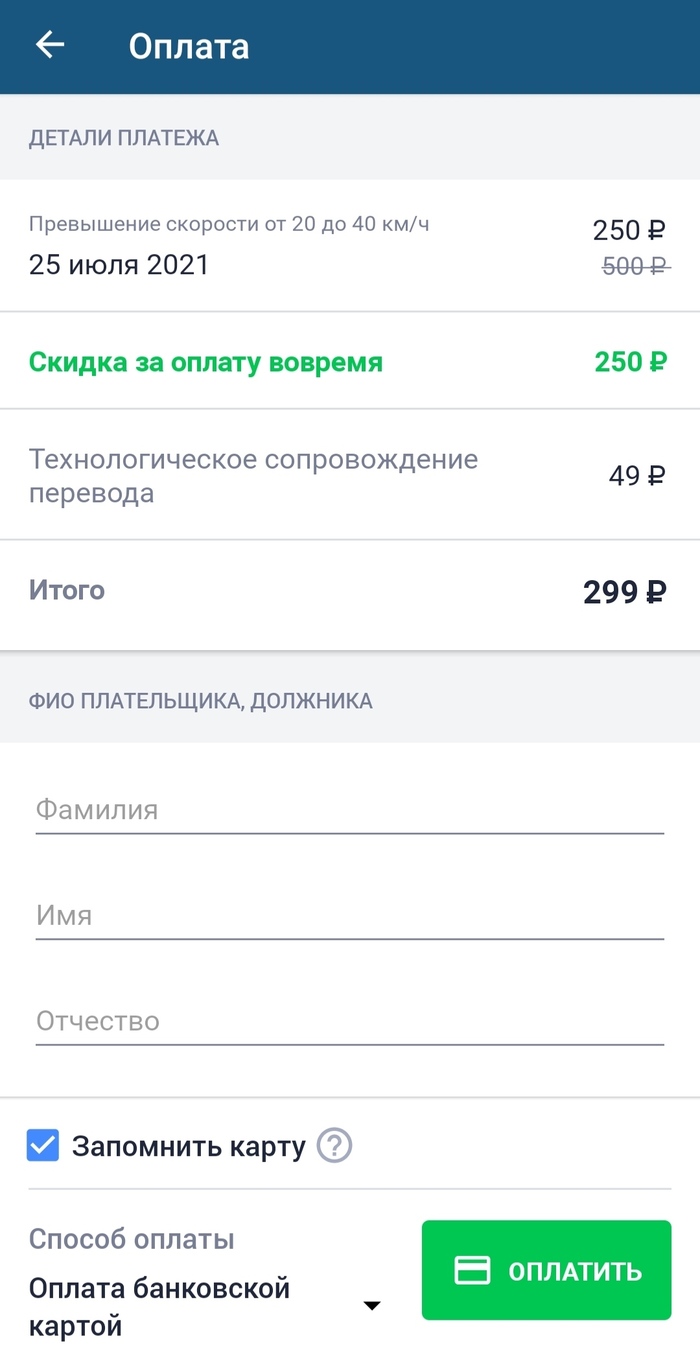Click the "Запомнить карту" label text

tap(188, 1146)
